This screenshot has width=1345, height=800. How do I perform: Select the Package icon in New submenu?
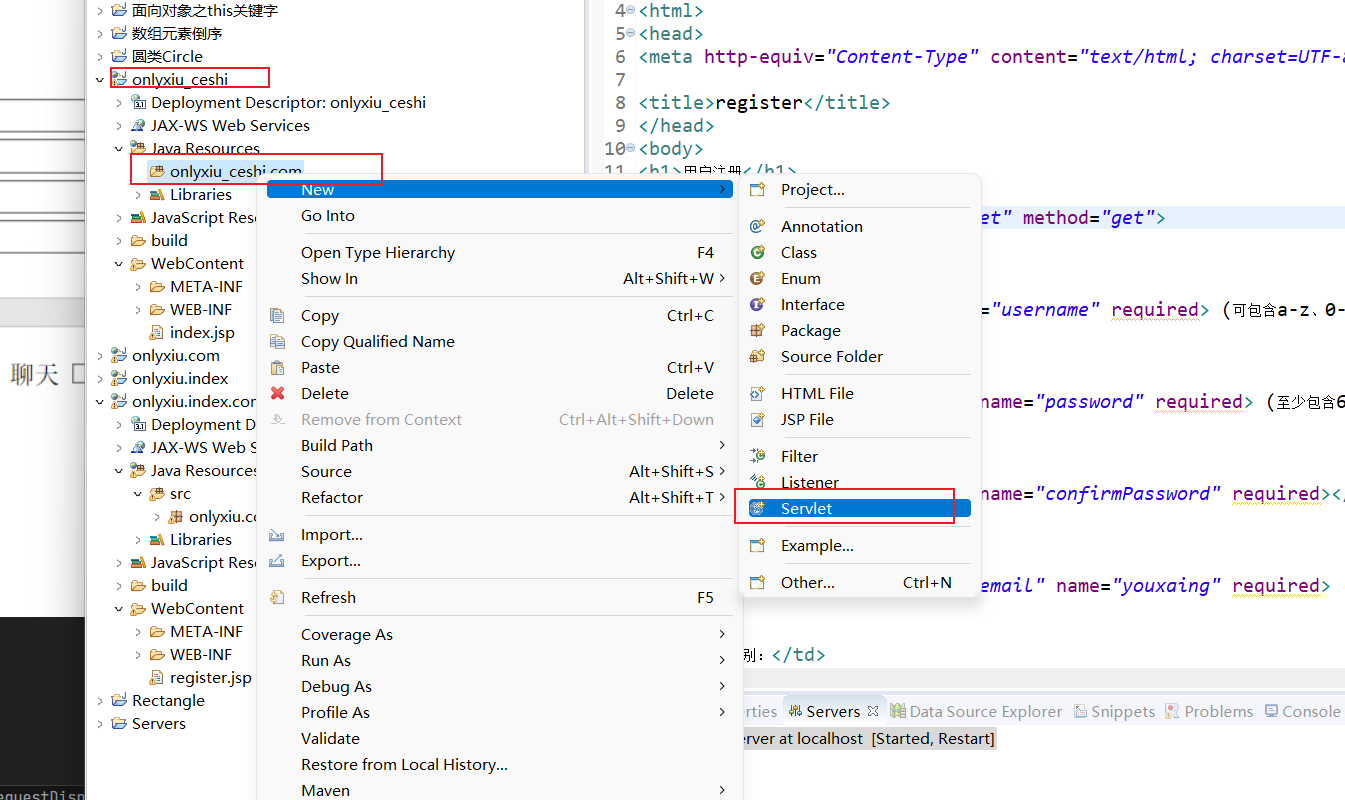point(757,330)
